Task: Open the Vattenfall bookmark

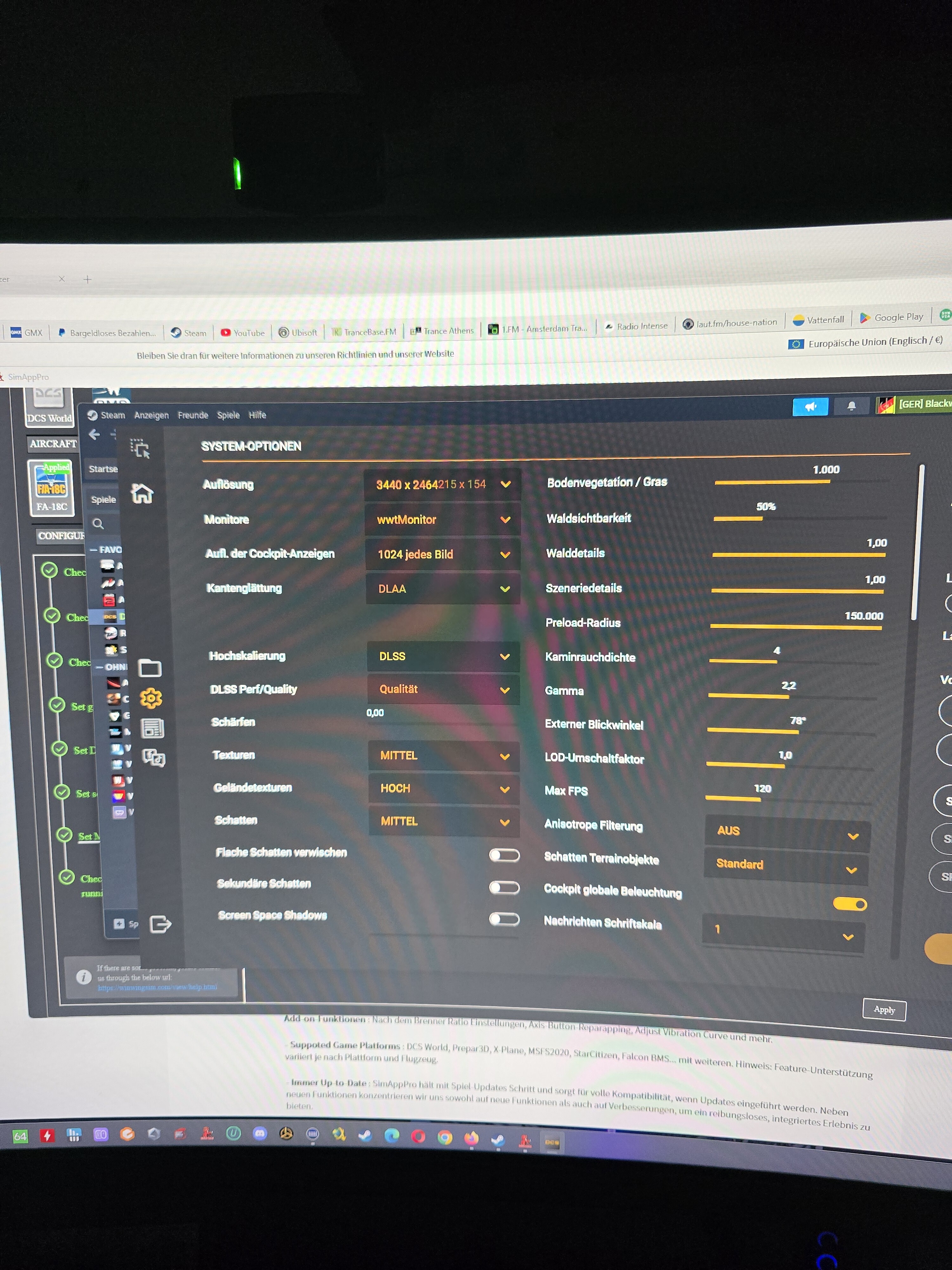Action: pyautogui.click(x=818, y=320)
